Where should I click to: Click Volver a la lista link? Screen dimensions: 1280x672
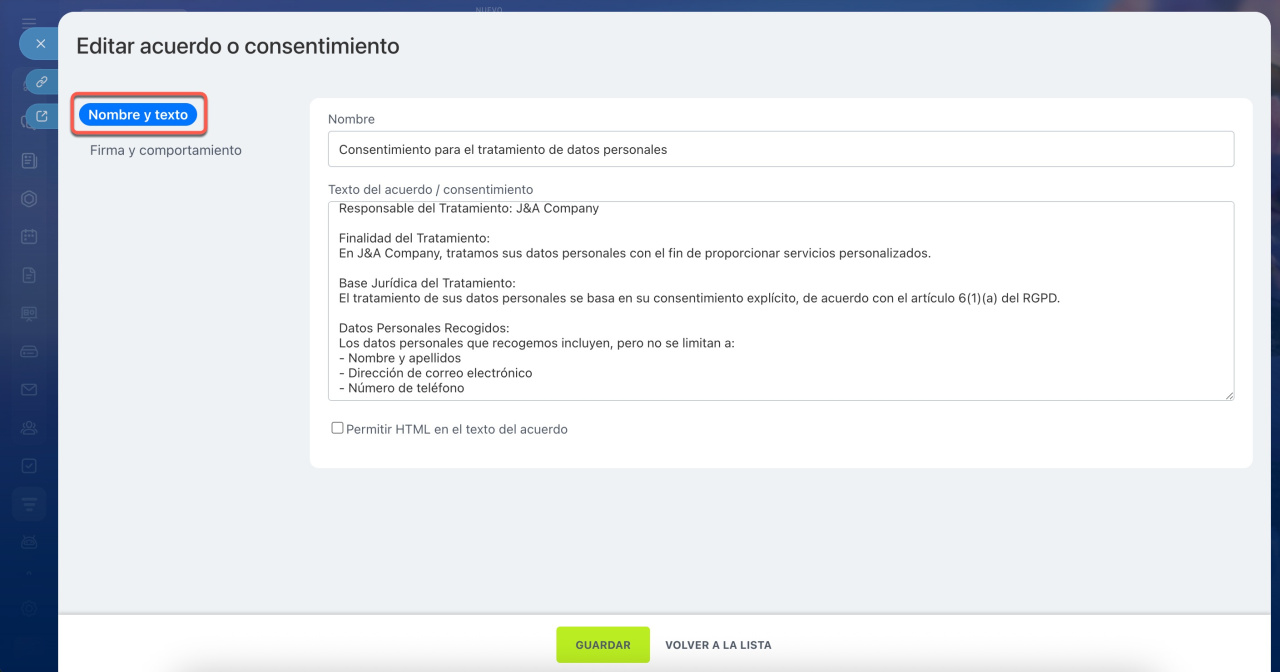pyautogui.click(x=718, y=645)
